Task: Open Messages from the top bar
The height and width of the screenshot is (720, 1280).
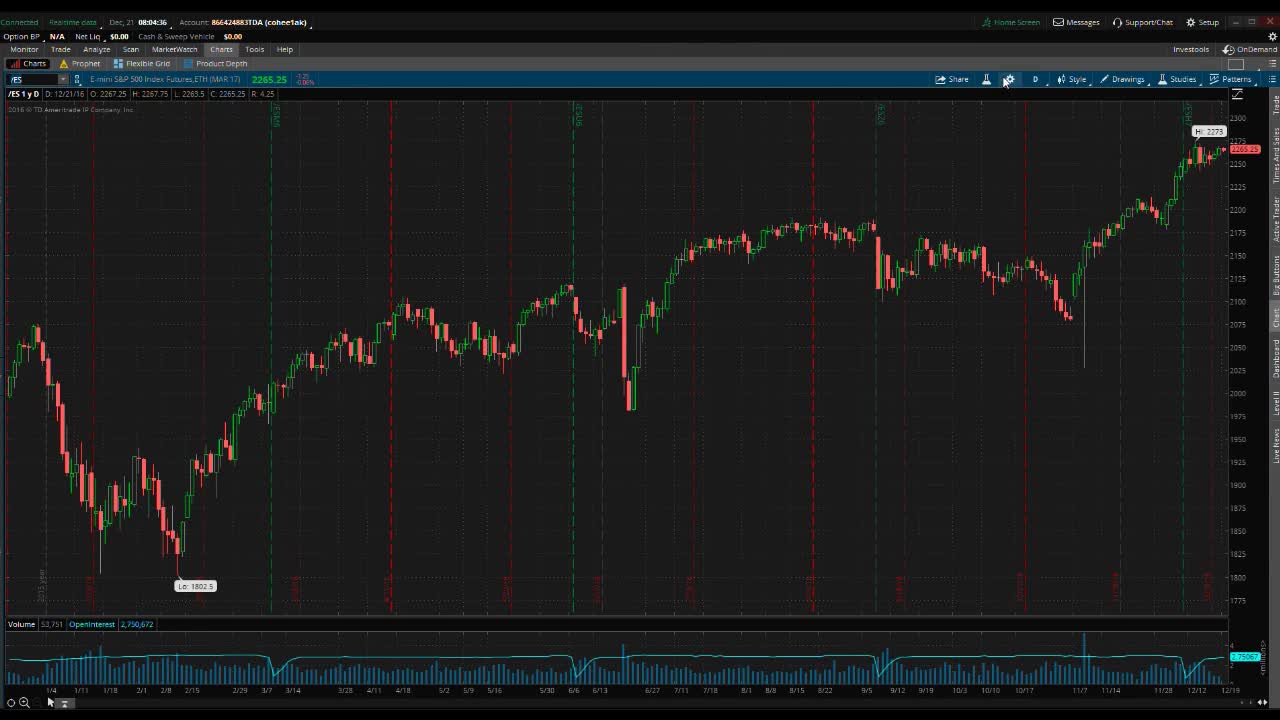Action: (x=1076, y=22)
